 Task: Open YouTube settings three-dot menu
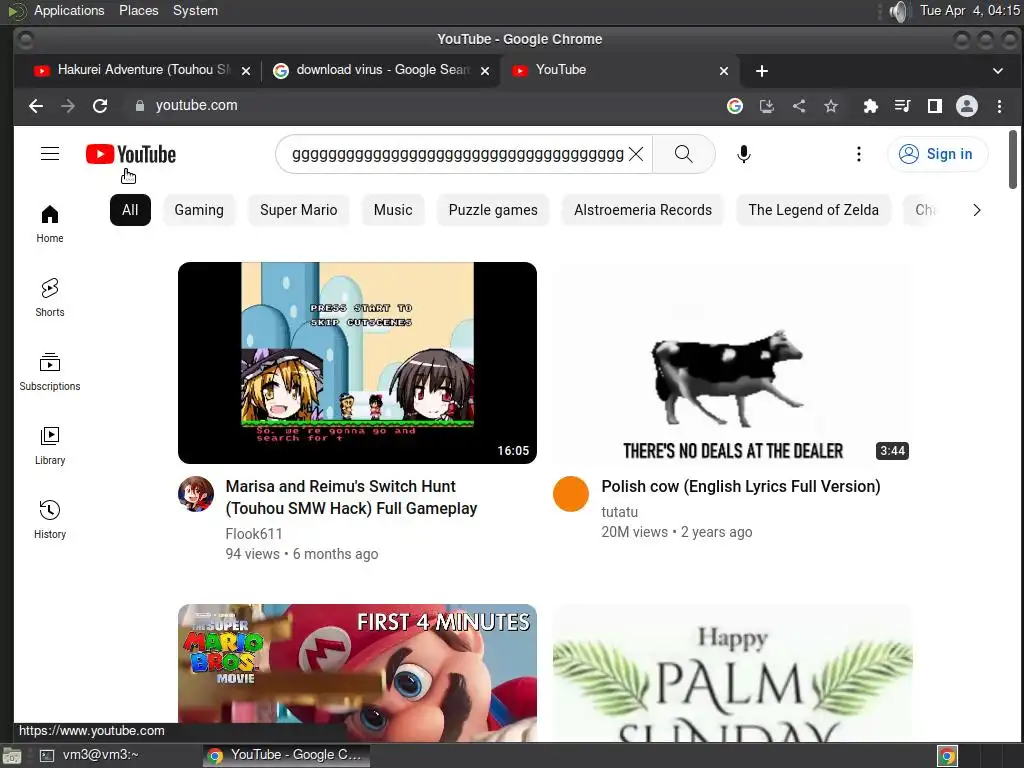tap(859, 154)
